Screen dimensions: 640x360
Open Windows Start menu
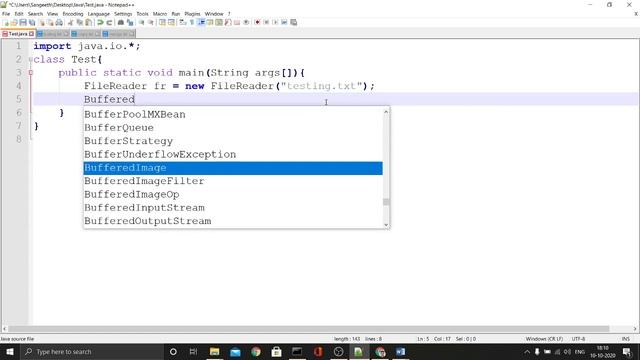(10, 351)
